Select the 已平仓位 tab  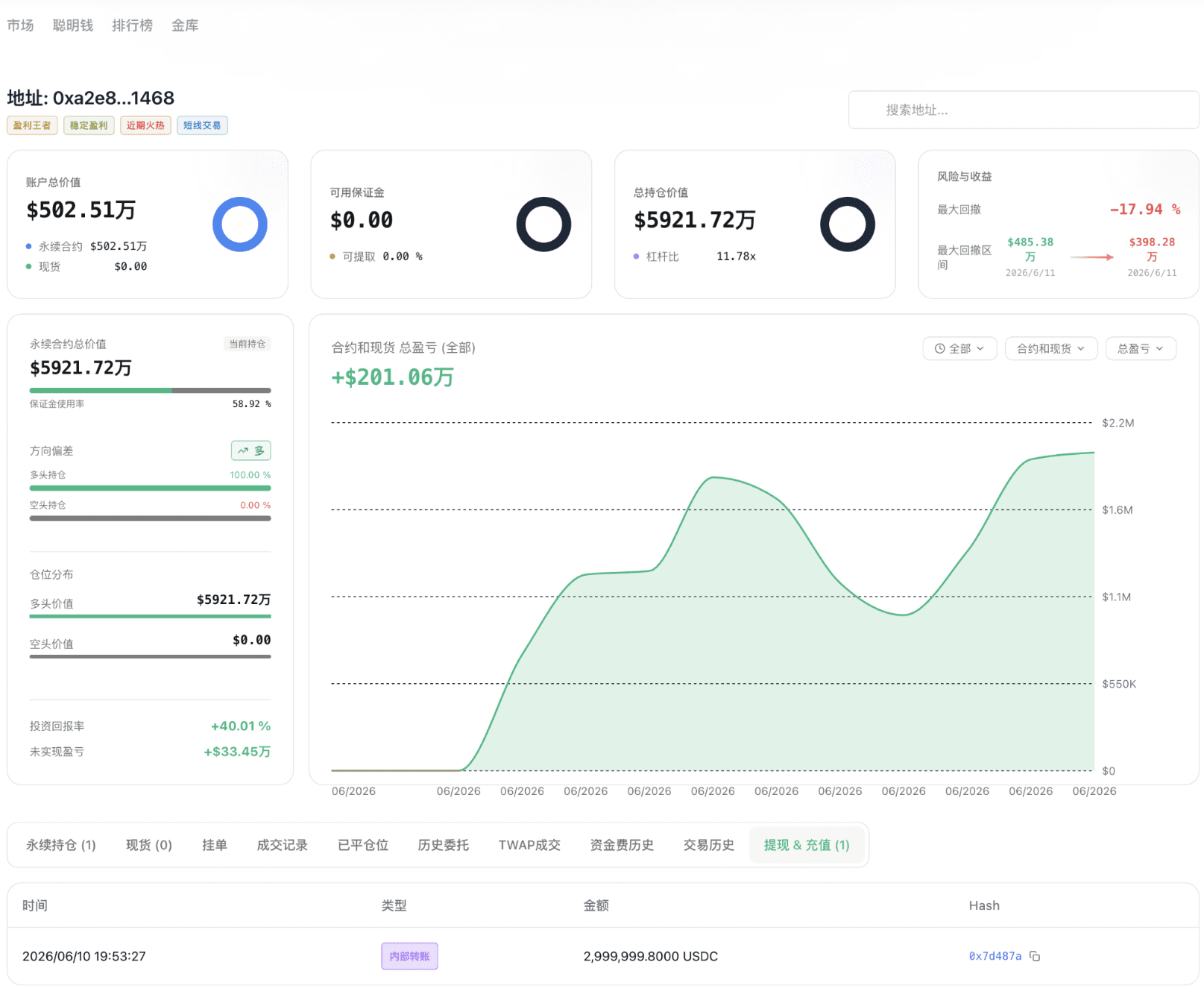363,845
